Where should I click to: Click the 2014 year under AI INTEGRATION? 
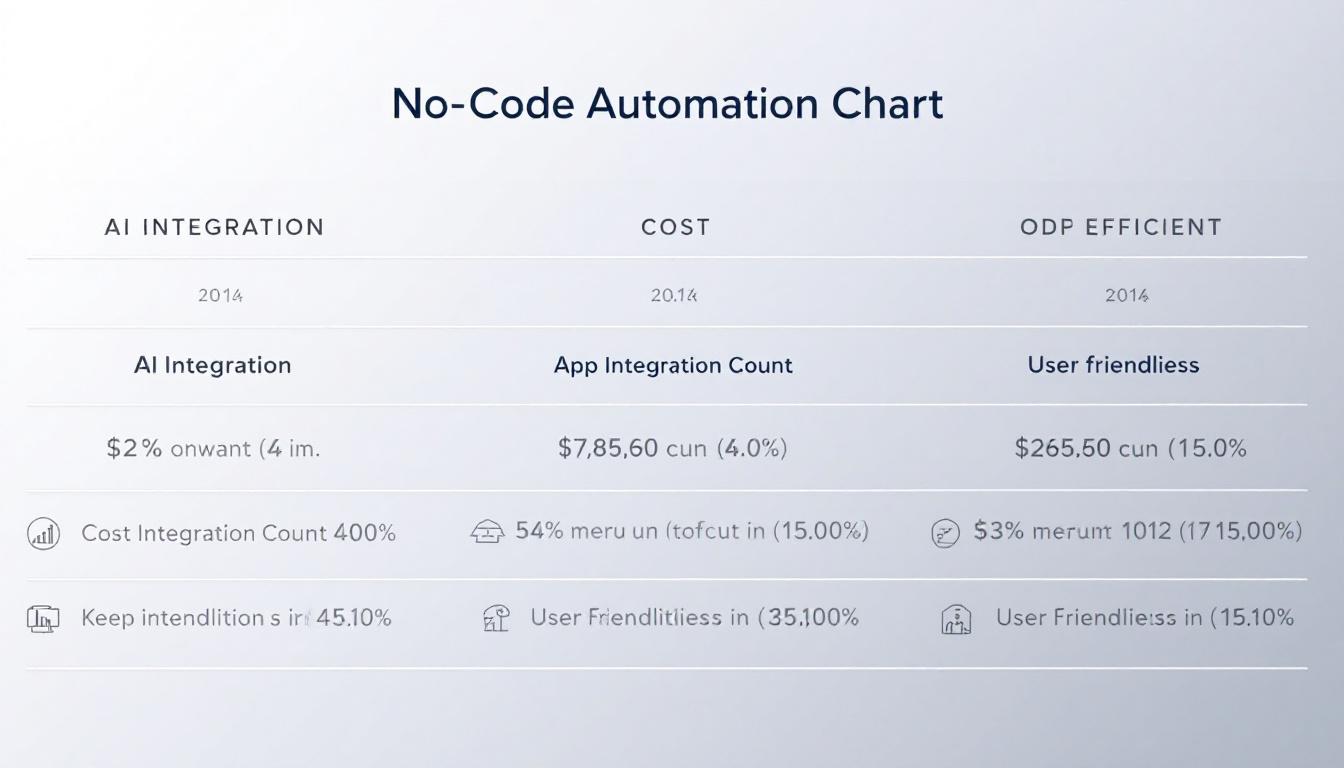pos(220,295)
